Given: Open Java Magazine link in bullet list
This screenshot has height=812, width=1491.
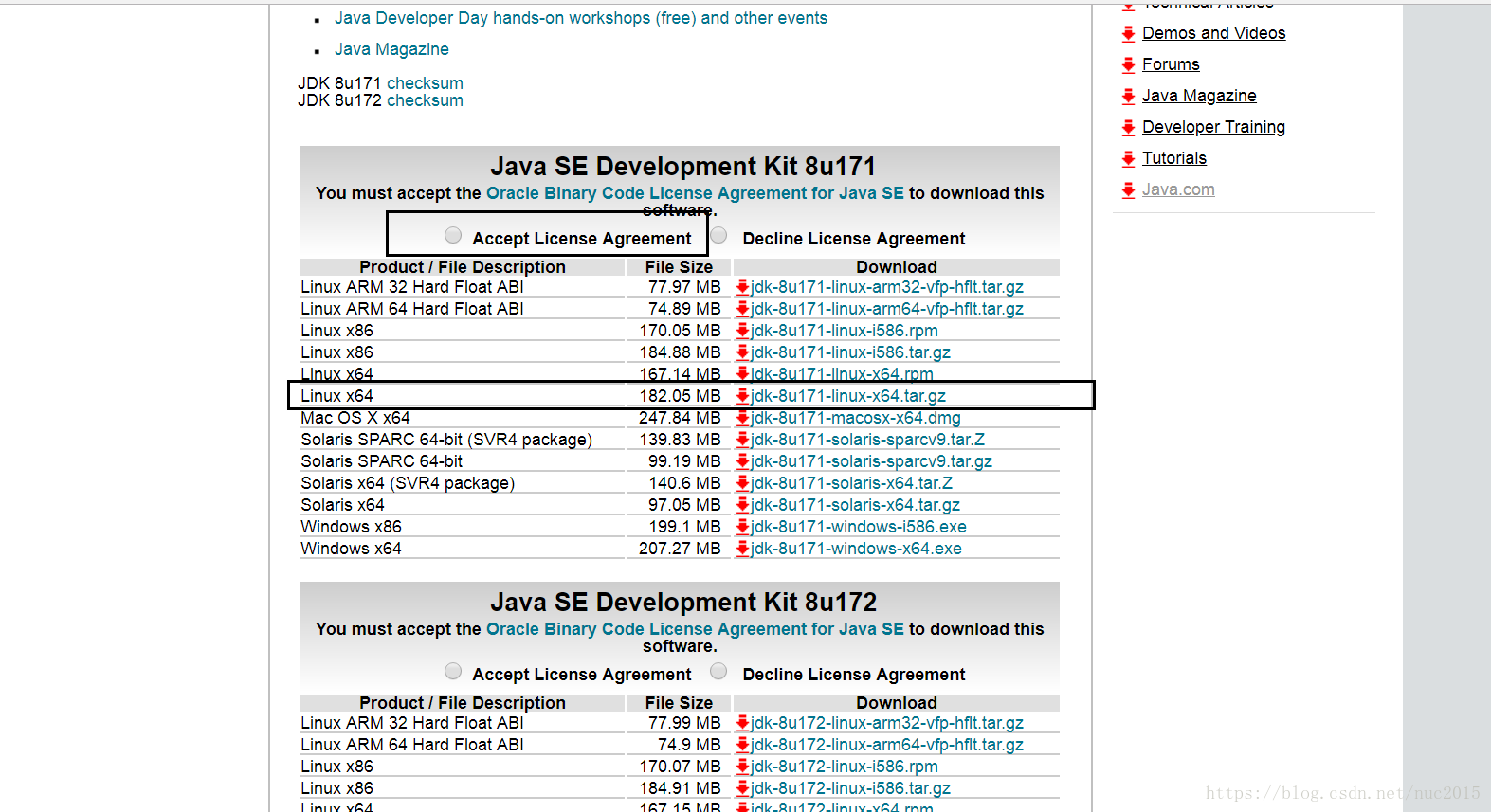Looking at the screenshot, I should pyautogui.click(x=391, y=49).
